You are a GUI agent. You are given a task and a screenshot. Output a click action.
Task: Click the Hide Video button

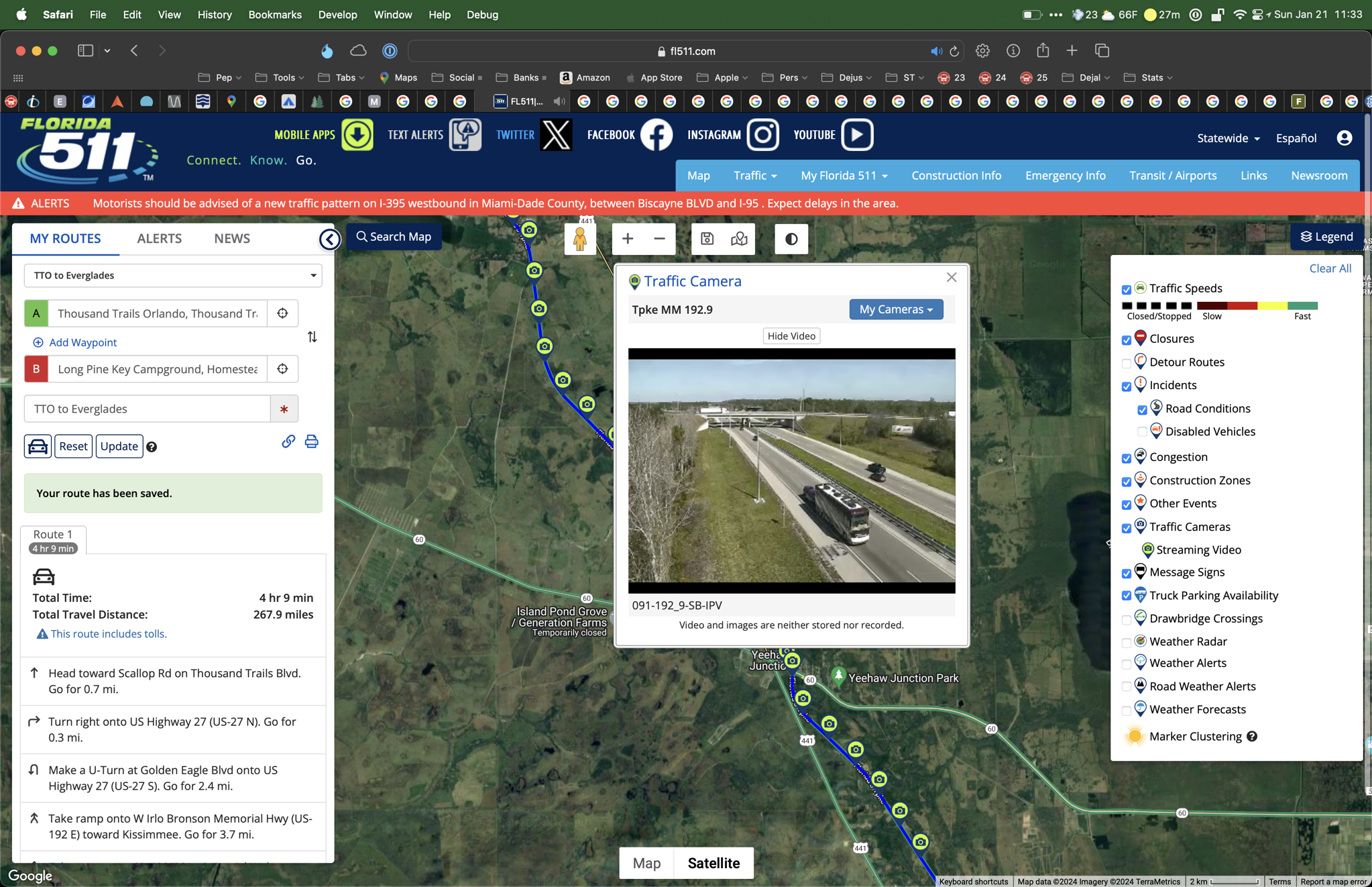point(791,336)
